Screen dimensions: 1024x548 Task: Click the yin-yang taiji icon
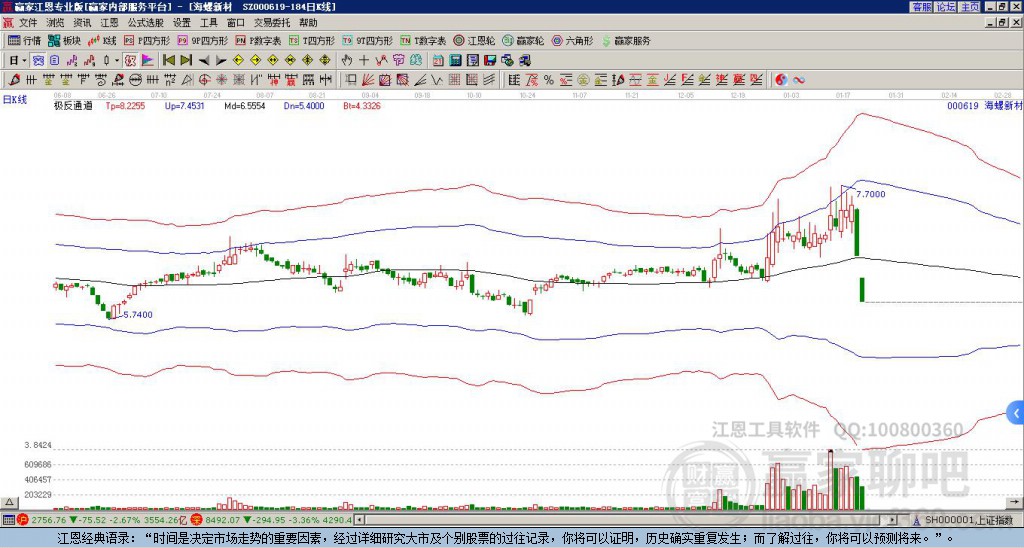point(781,80)
